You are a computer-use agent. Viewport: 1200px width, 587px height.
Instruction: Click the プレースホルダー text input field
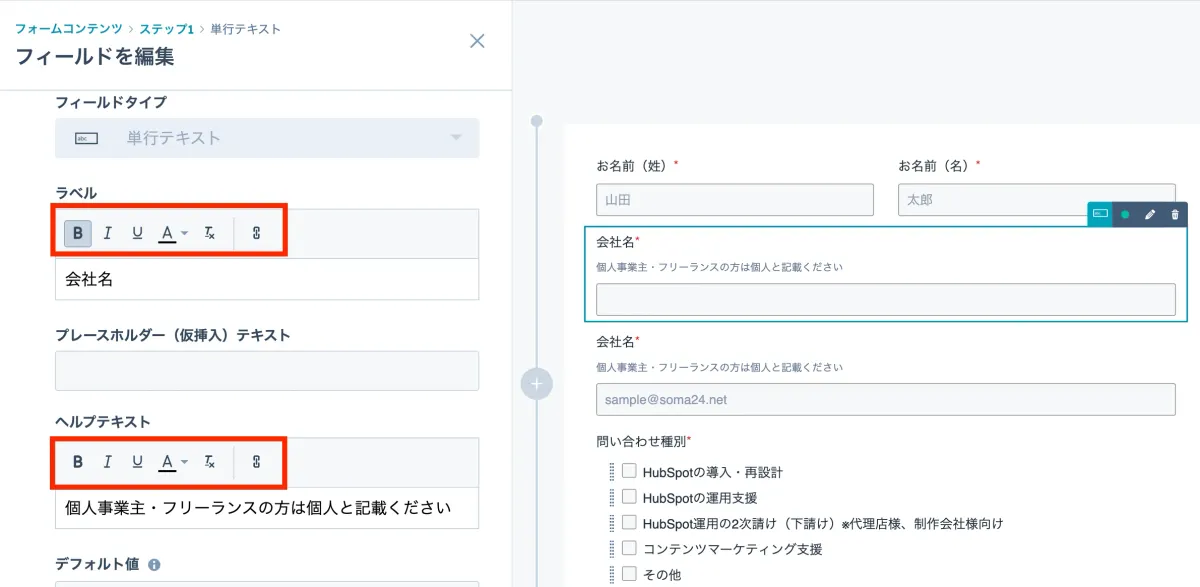267,370
